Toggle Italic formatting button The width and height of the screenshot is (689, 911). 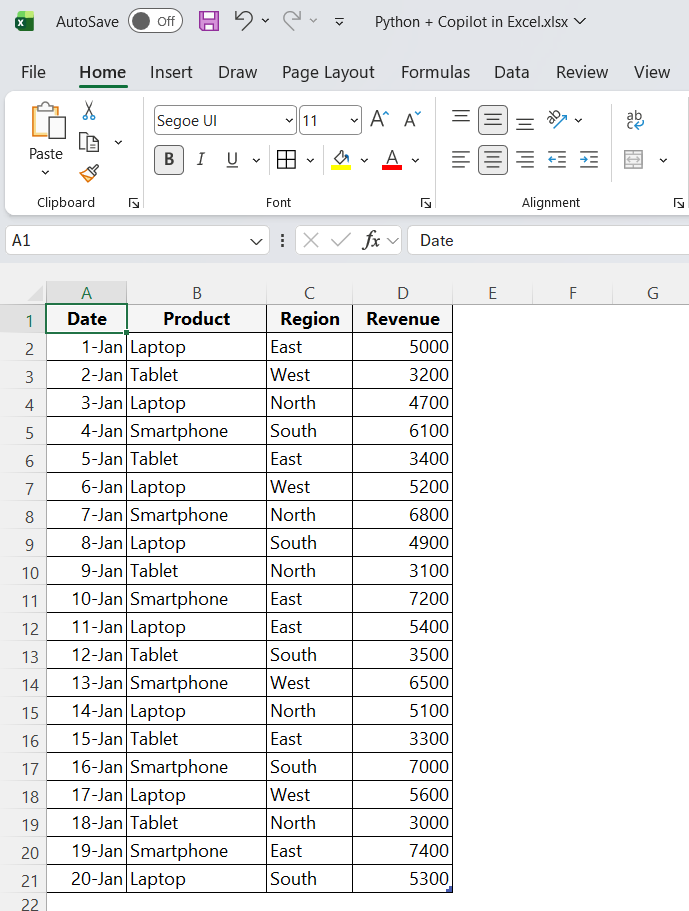(200, 159)
